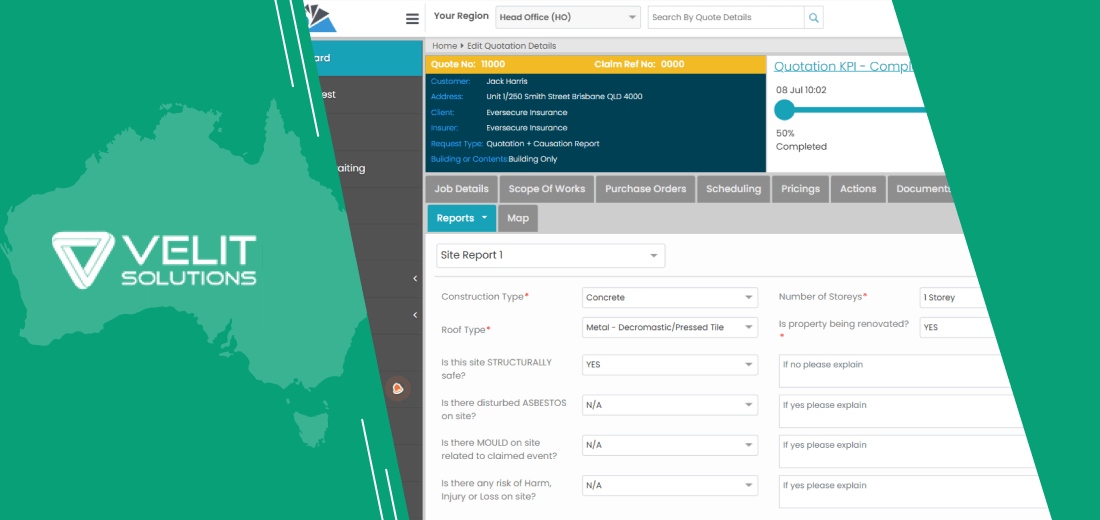Open the Site Report 1 dropdown
This screenshot has height=520, width=1100.
550,256
